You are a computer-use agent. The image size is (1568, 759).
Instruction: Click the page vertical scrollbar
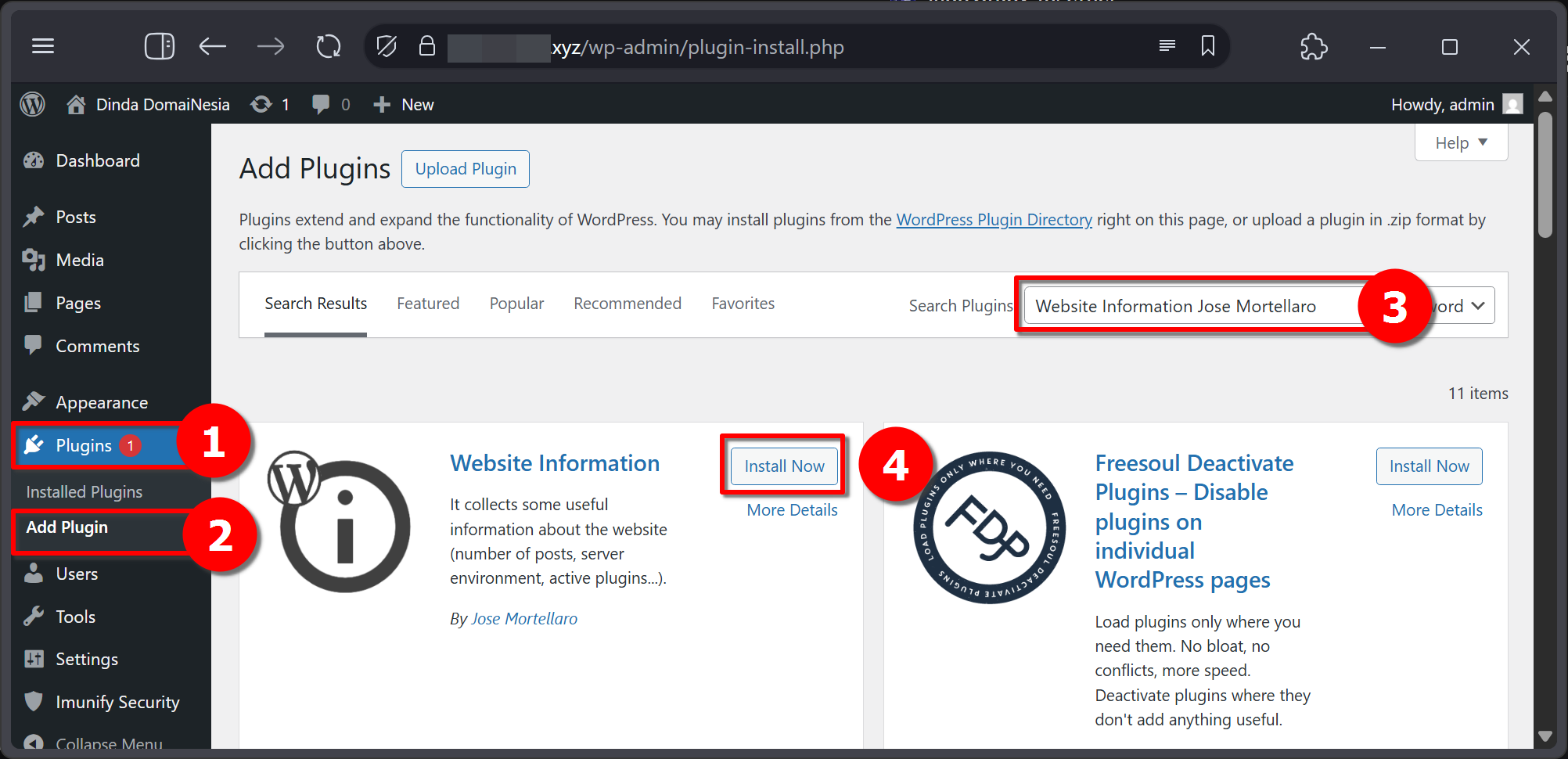pos(1545,174)
